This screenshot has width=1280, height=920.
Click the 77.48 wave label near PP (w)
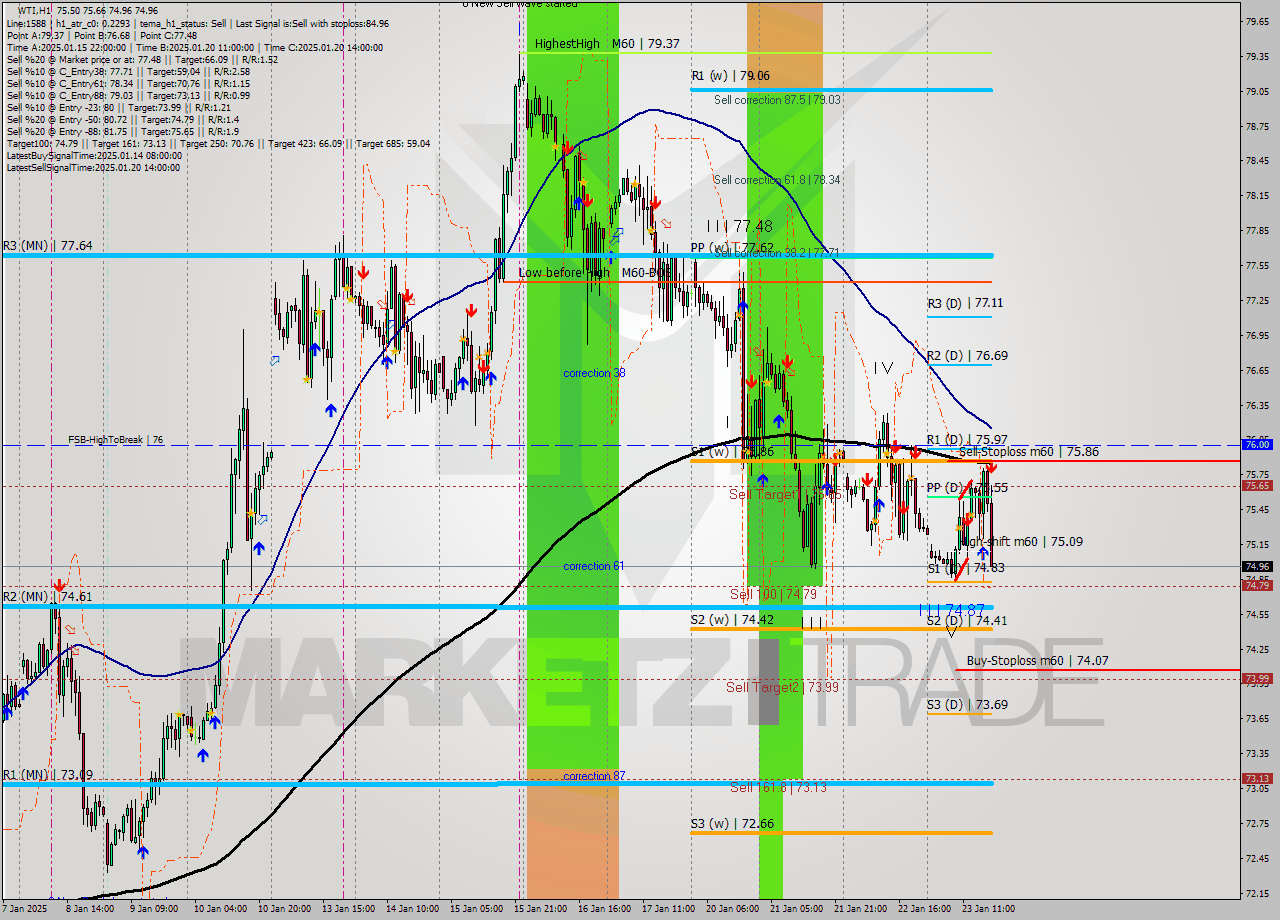pyautogui.click(x=741, y=227)
